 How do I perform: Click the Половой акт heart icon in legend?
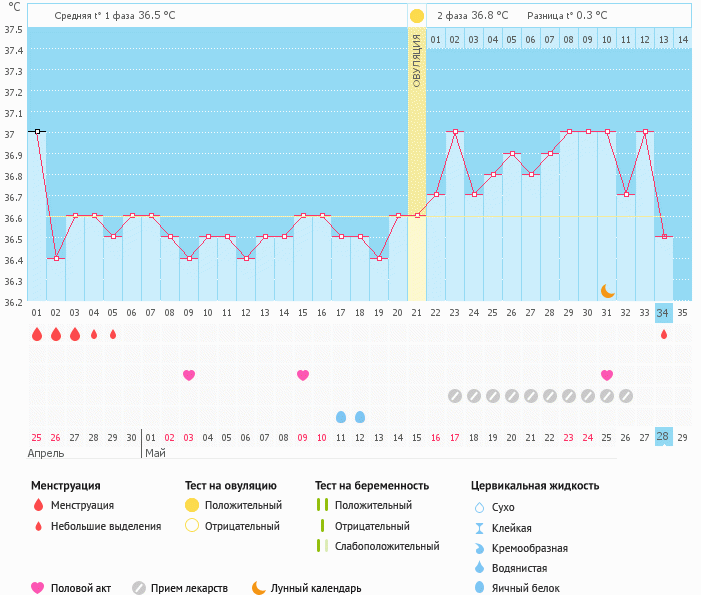(38, 588)
